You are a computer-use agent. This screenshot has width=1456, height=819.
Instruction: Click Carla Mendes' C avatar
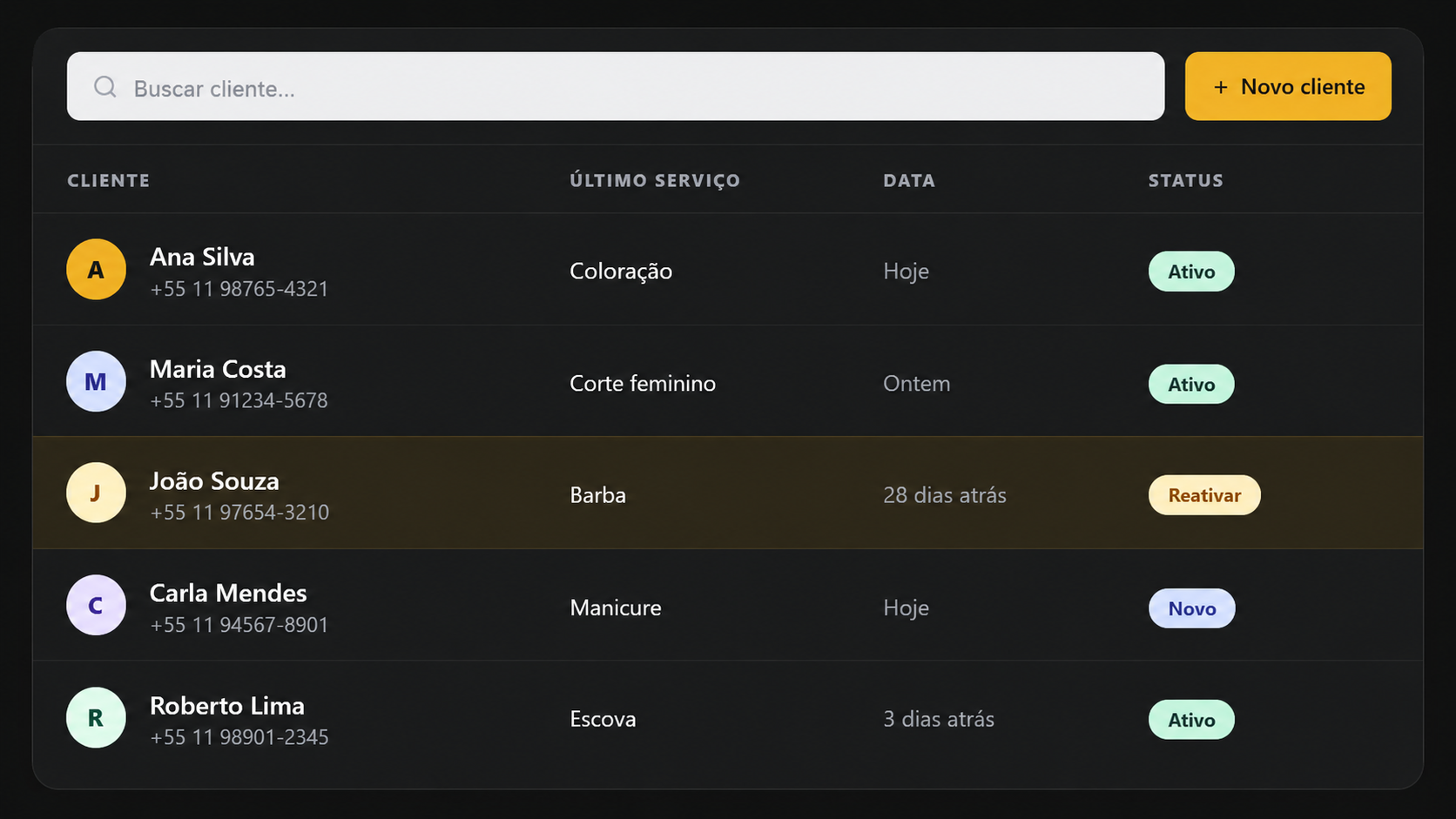point(96,605)
